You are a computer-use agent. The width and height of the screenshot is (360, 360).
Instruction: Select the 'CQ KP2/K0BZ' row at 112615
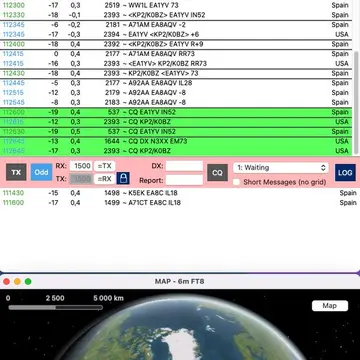(x=176, y=122)
